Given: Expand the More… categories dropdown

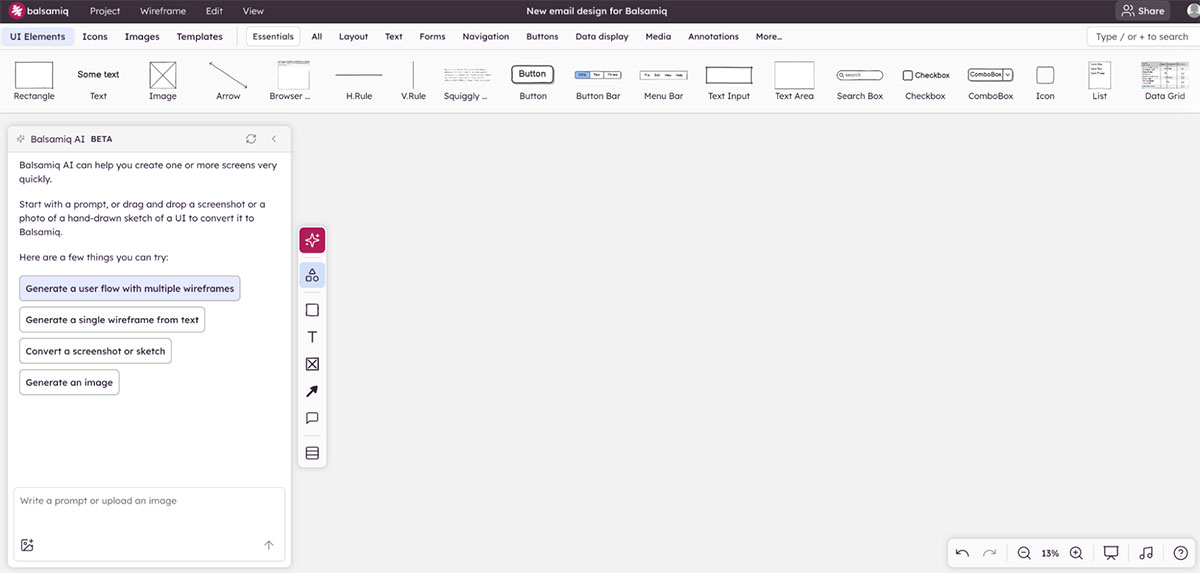Looking at the screenshot, I should click(x=769, y=36).
